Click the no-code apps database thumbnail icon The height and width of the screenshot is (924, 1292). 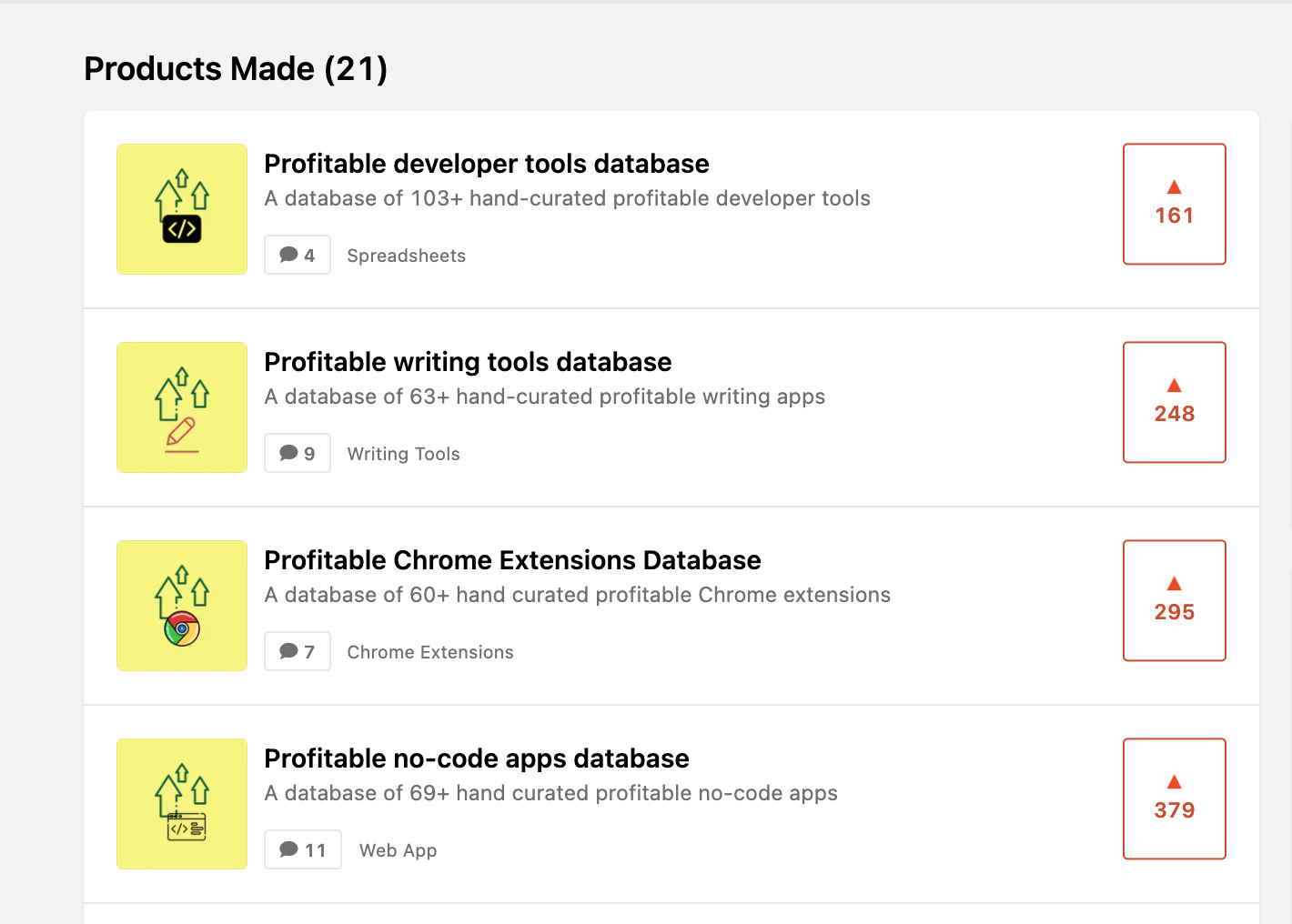coord(181,804)
